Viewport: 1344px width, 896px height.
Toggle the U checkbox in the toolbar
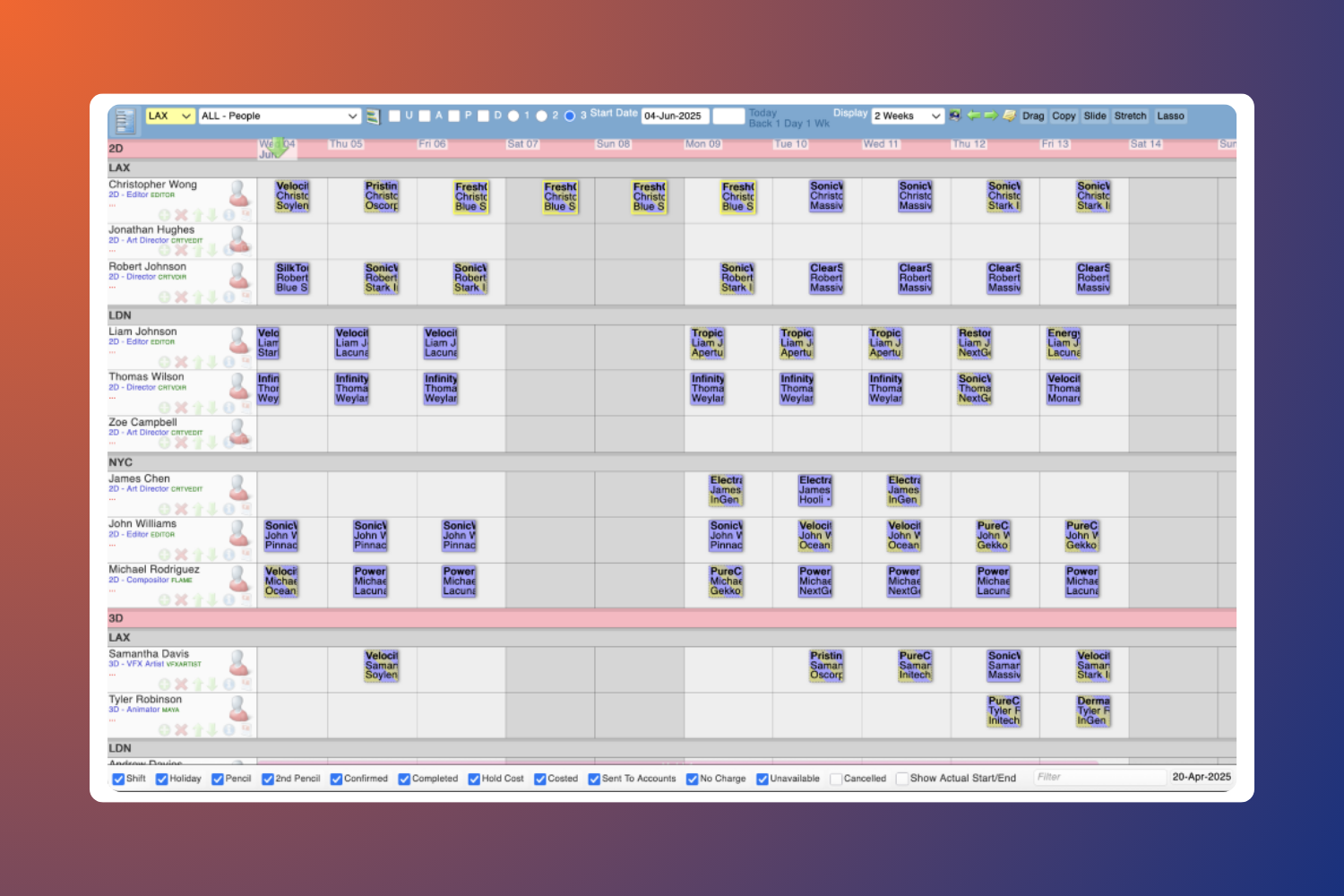[394, 116]
